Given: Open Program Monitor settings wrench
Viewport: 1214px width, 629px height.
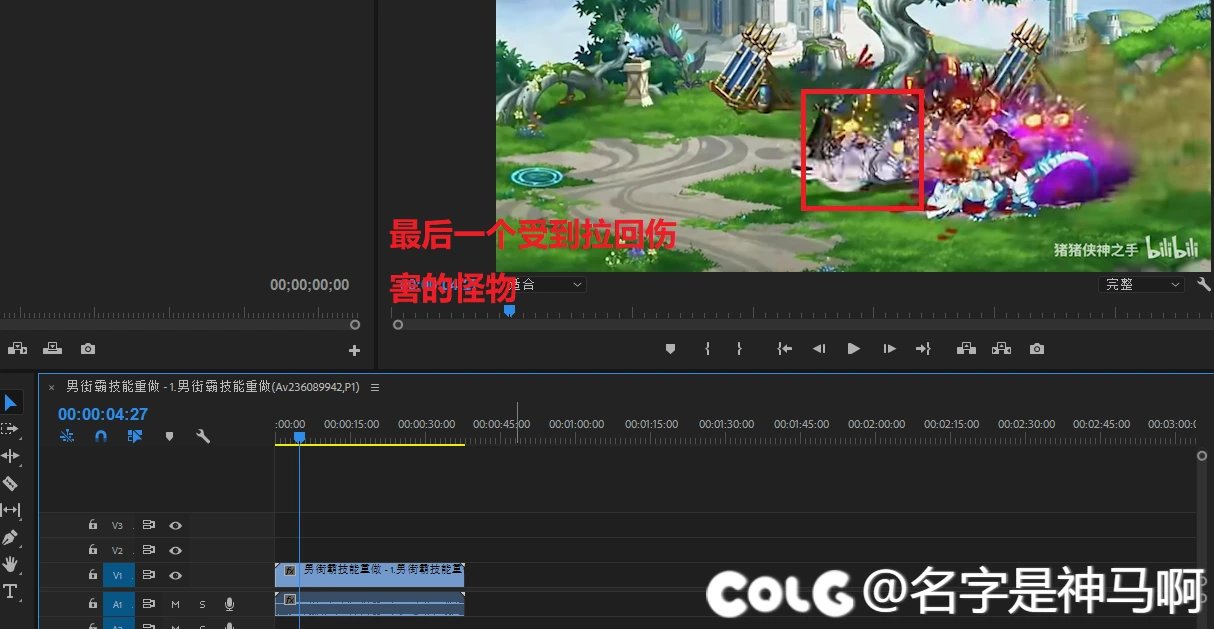Looking at the screenshot, I should tap(1204, 284).
